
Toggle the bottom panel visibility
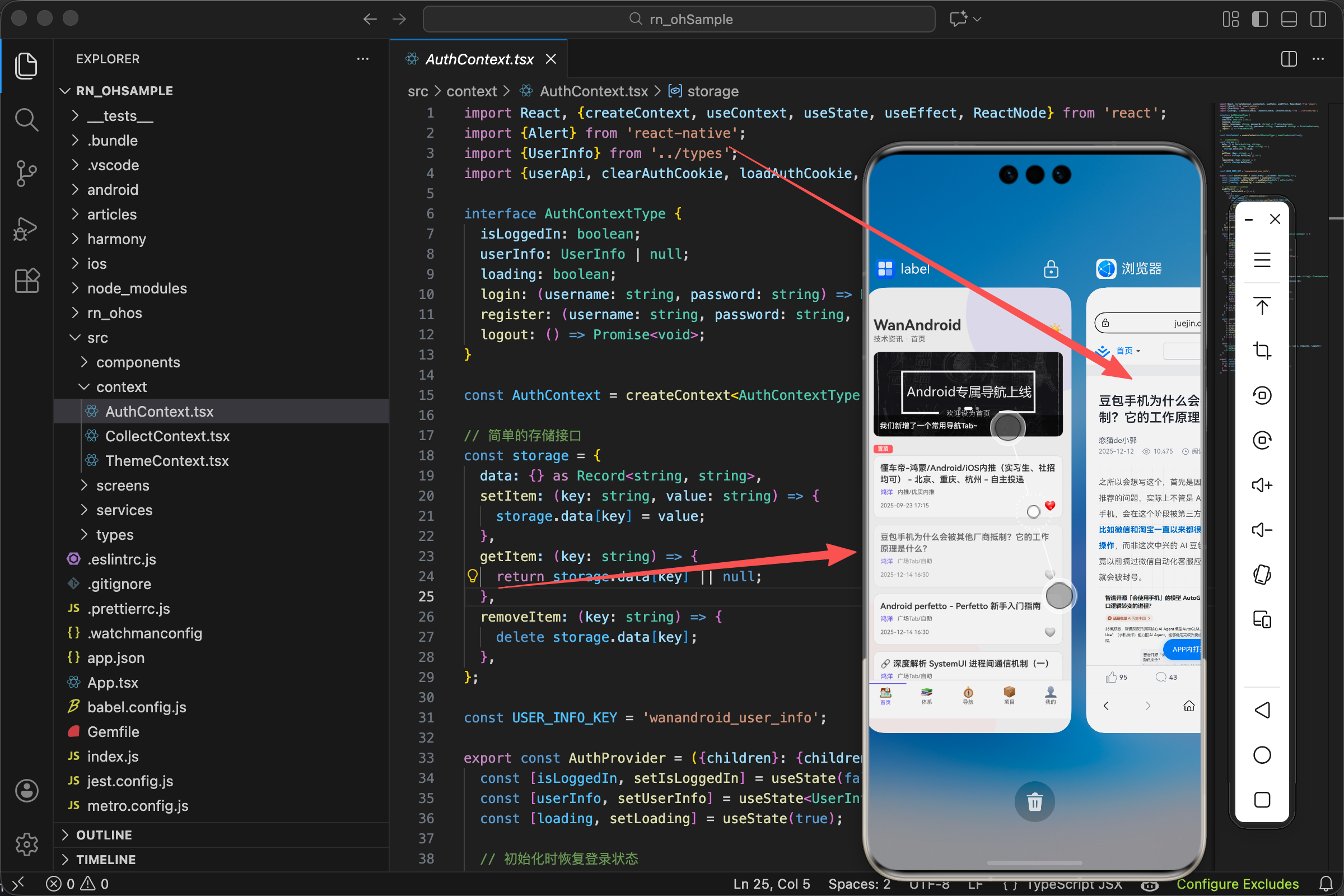[x=1289, y=19]
